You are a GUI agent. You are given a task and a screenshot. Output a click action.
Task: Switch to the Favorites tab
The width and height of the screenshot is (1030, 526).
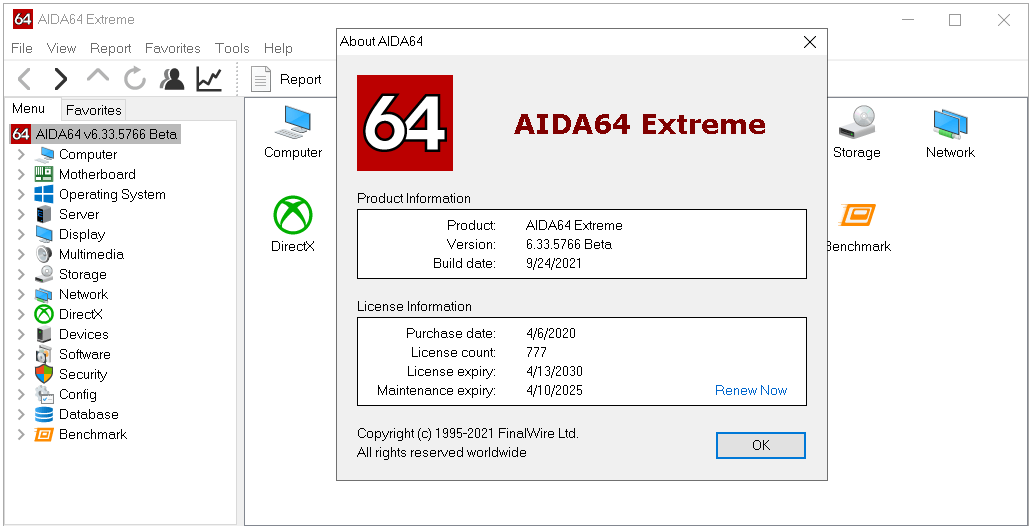pos(93,110)
